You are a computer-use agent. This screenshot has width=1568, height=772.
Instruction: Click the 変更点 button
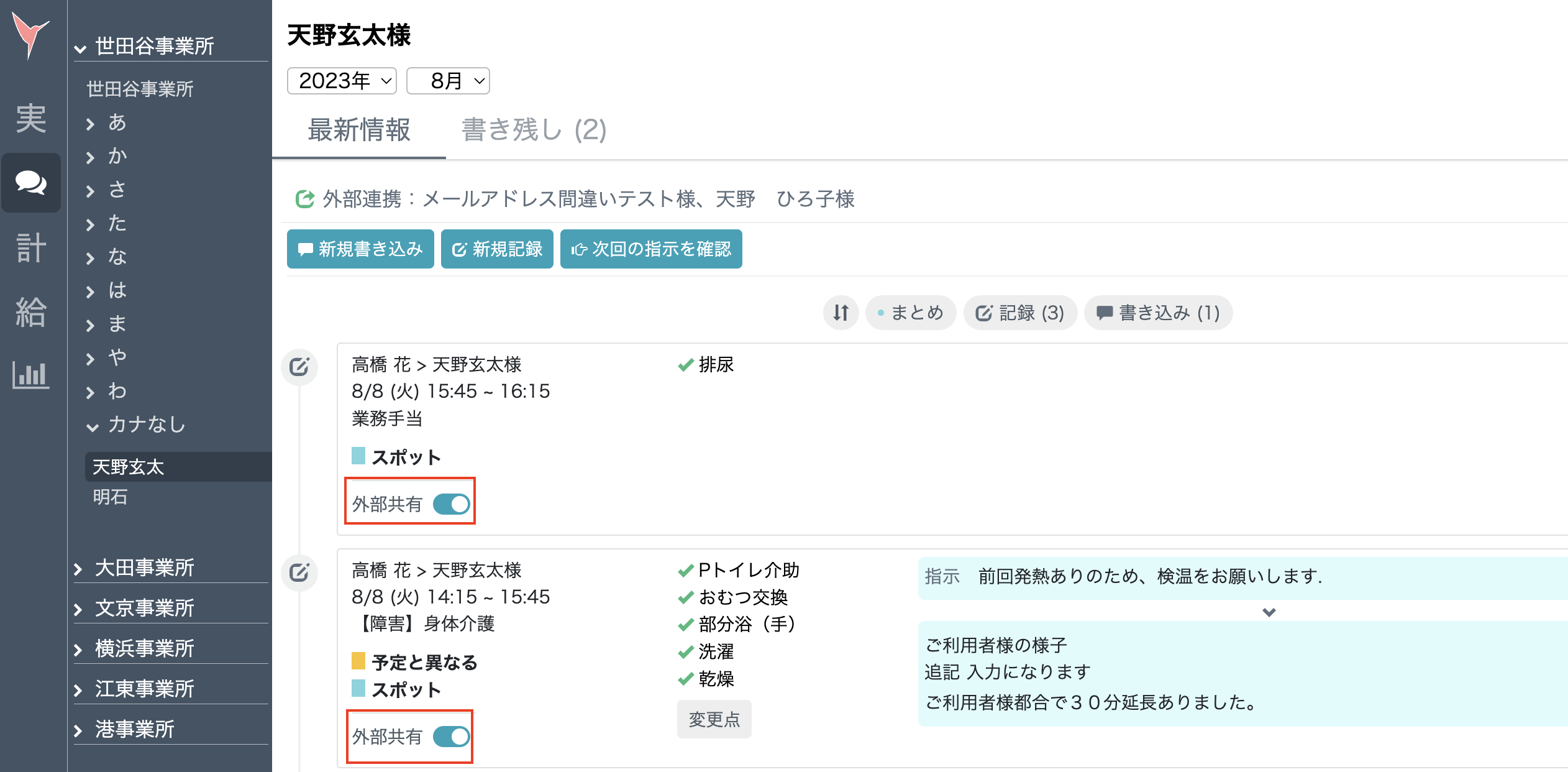coord(714,719)
